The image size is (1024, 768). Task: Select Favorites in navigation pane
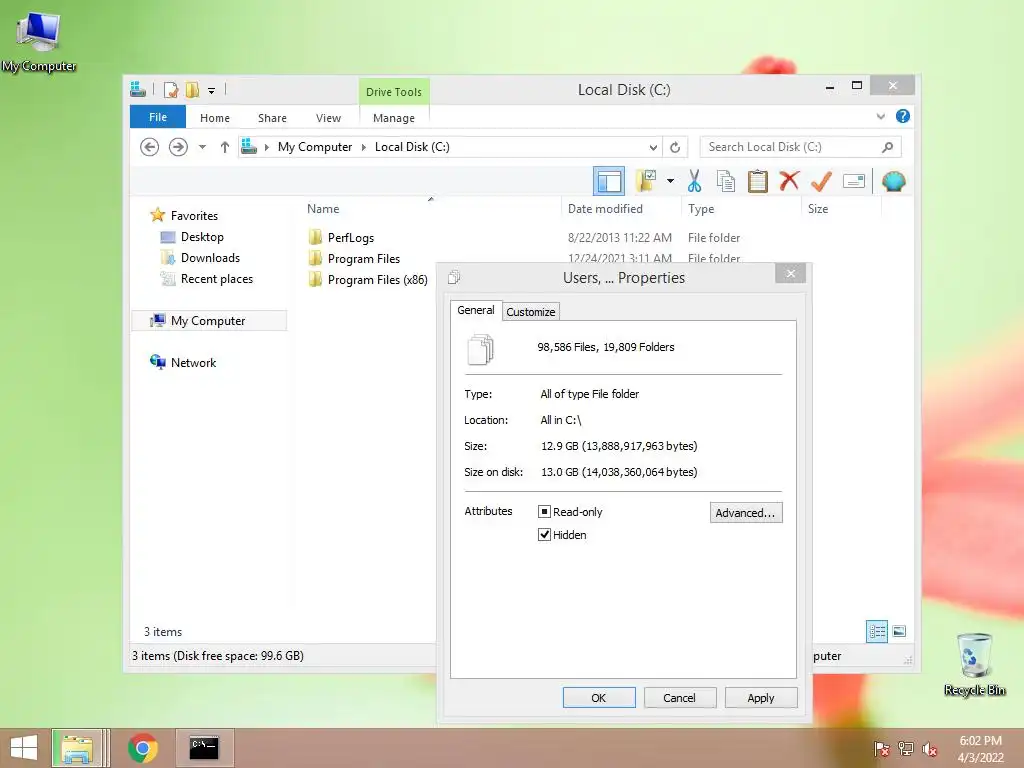tap(194, 216)
